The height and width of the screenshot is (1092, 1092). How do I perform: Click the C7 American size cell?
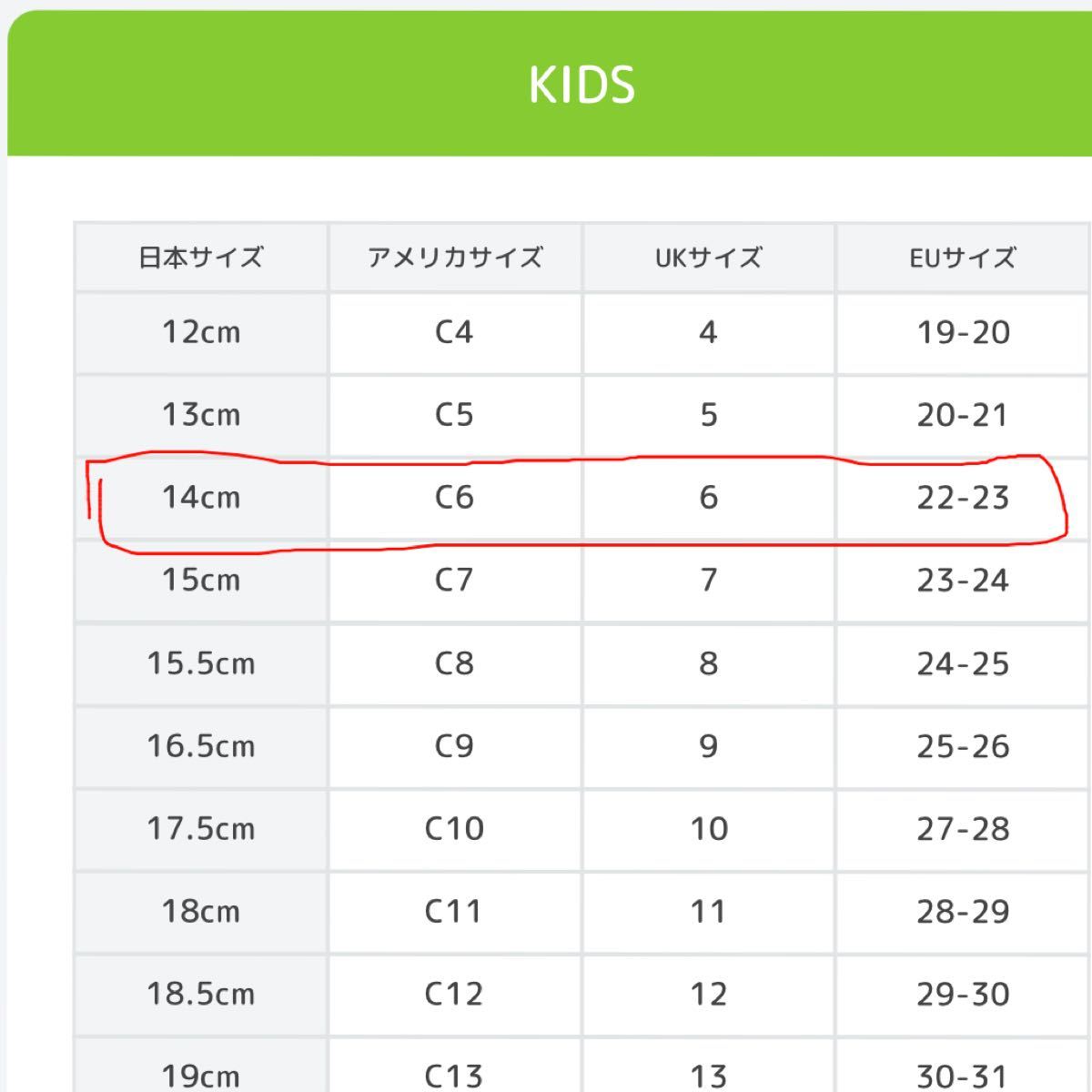pos(455,581)
